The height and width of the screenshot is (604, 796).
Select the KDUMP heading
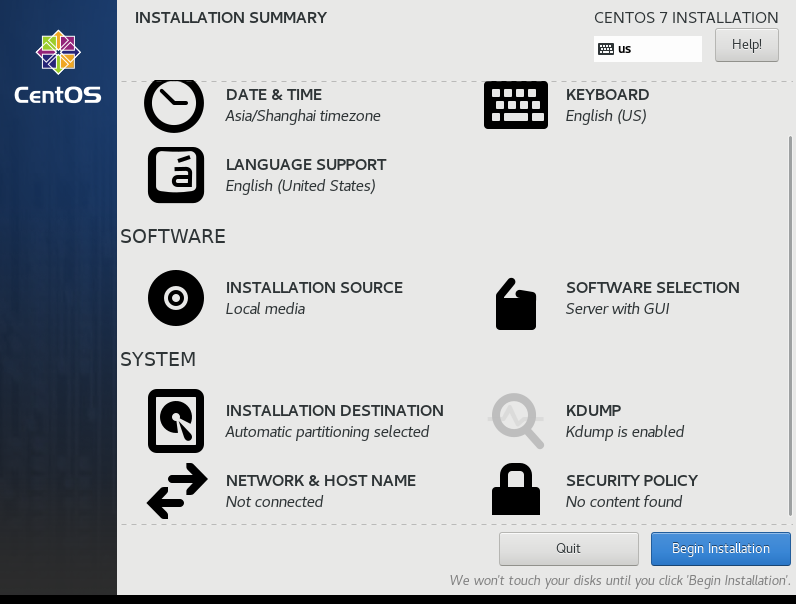[593, 411]
